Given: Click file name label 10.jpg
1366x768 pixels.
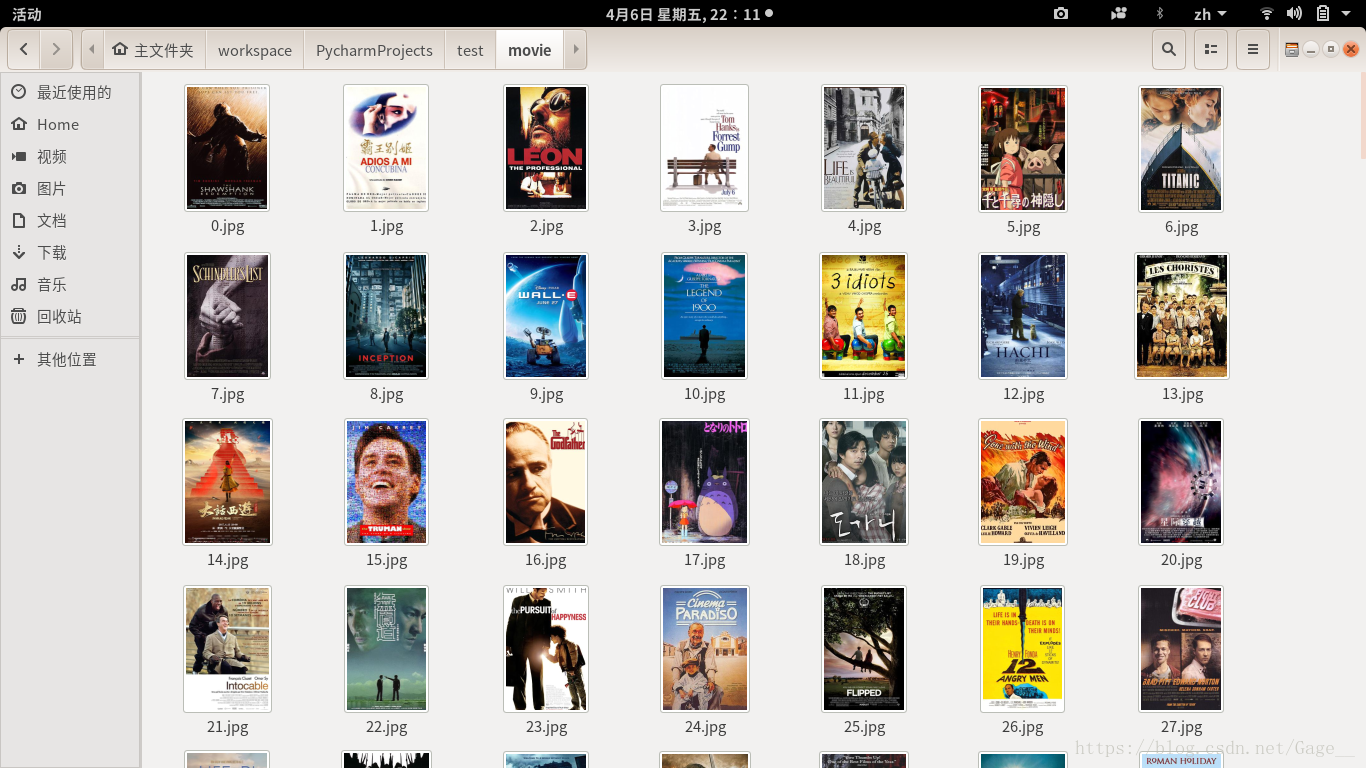Looking at the screenshot, I should click(704, 394).
